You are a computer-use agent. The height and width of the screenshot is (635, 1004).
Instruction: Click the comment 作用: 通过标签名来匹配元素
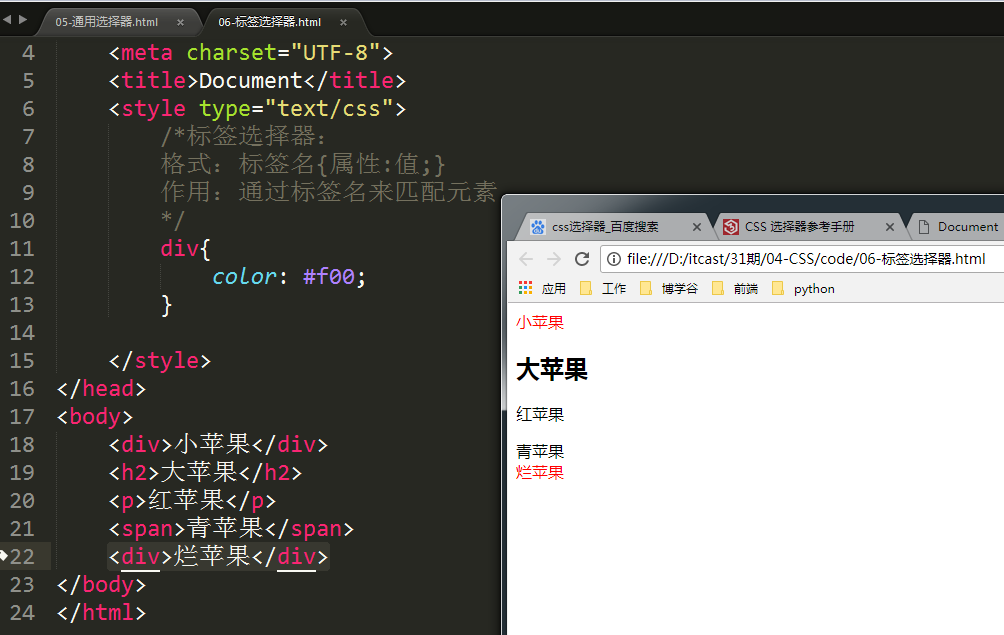[x=328, y=193]
